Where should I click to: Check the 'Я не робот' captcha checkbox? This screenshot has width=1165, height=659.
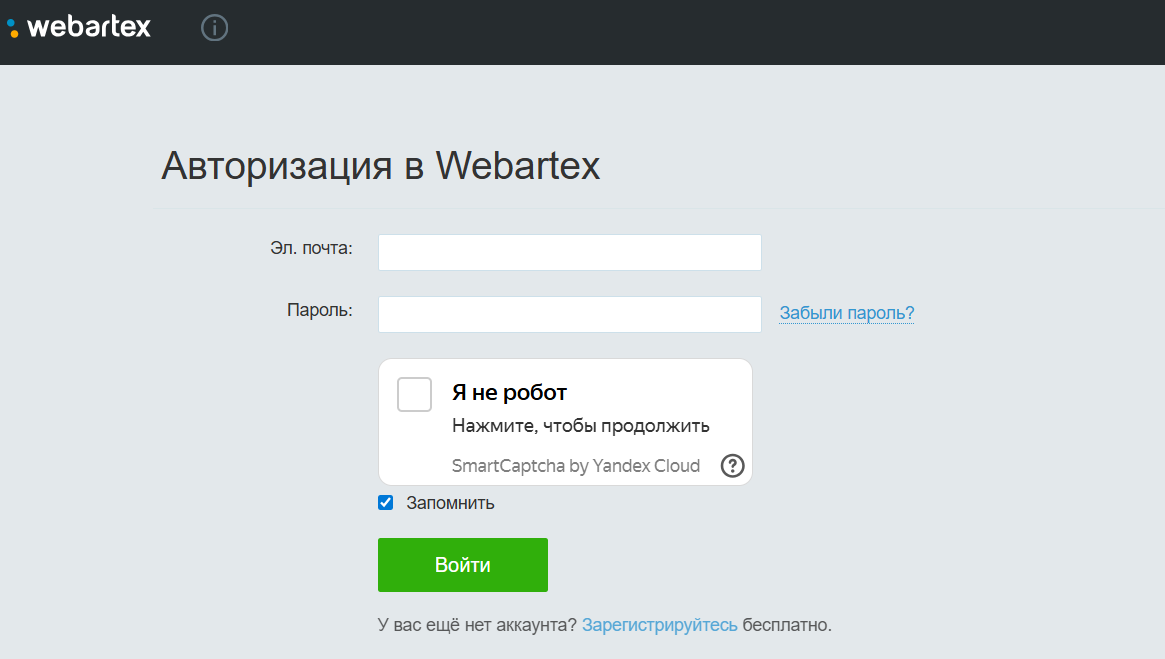[x=413, y=394]
